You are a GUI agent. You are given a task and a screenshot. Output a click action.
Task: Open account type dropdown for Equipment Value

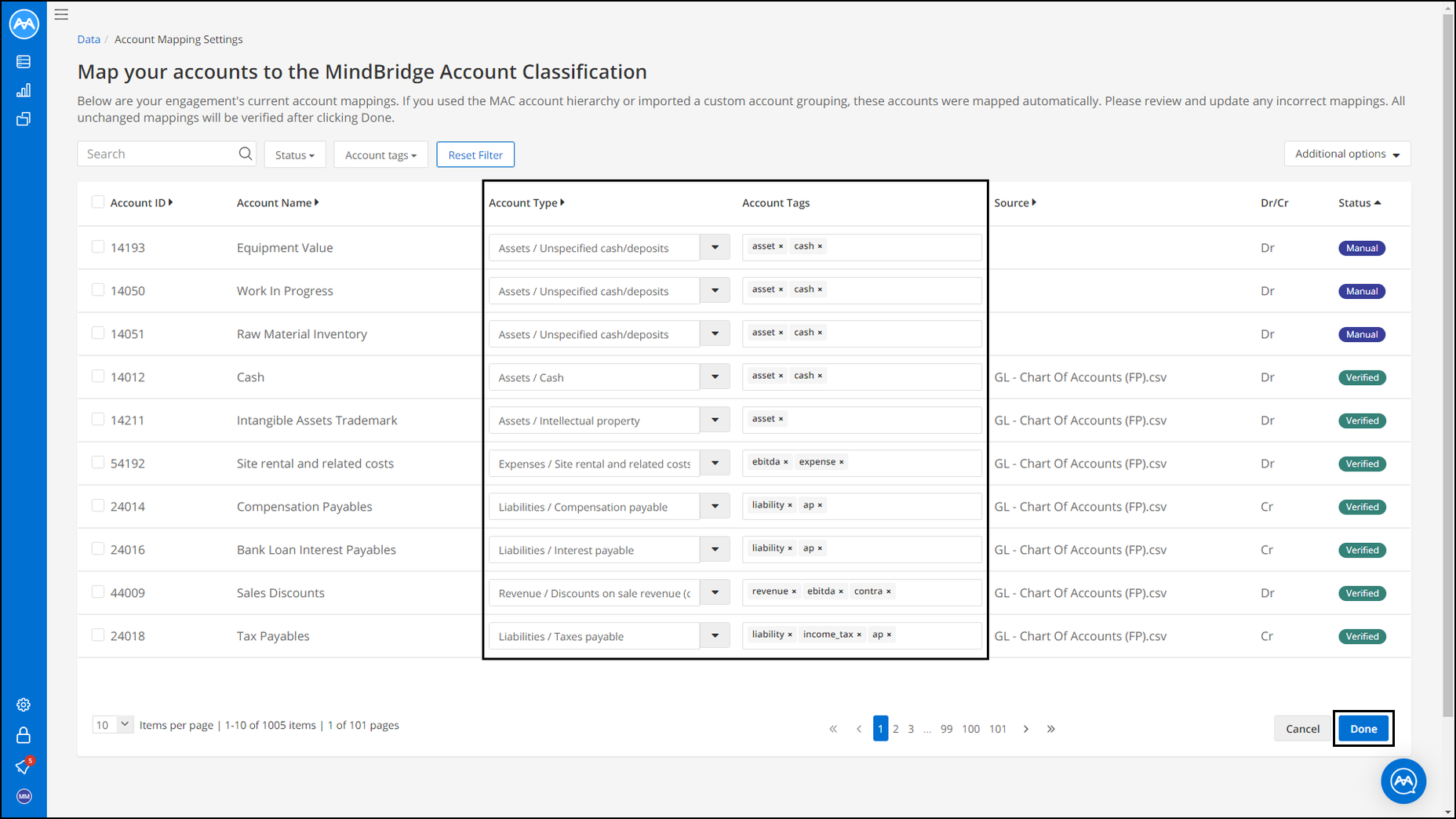tap(715, 248)
